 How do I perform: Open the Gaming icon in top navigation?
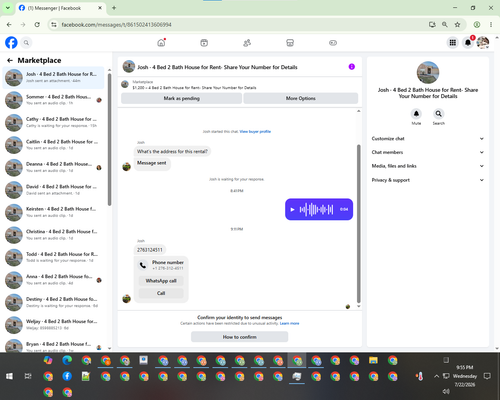coord(333,43)
